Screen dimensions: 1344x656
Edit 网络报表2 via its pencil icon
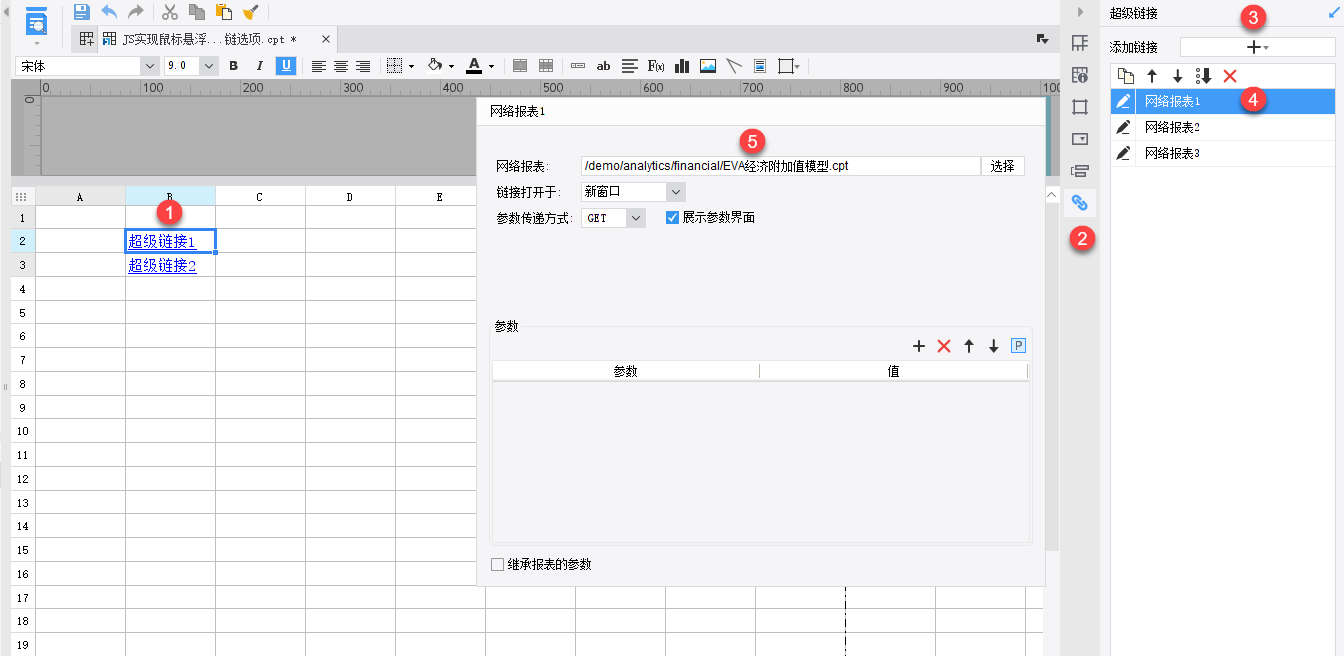1124,127
